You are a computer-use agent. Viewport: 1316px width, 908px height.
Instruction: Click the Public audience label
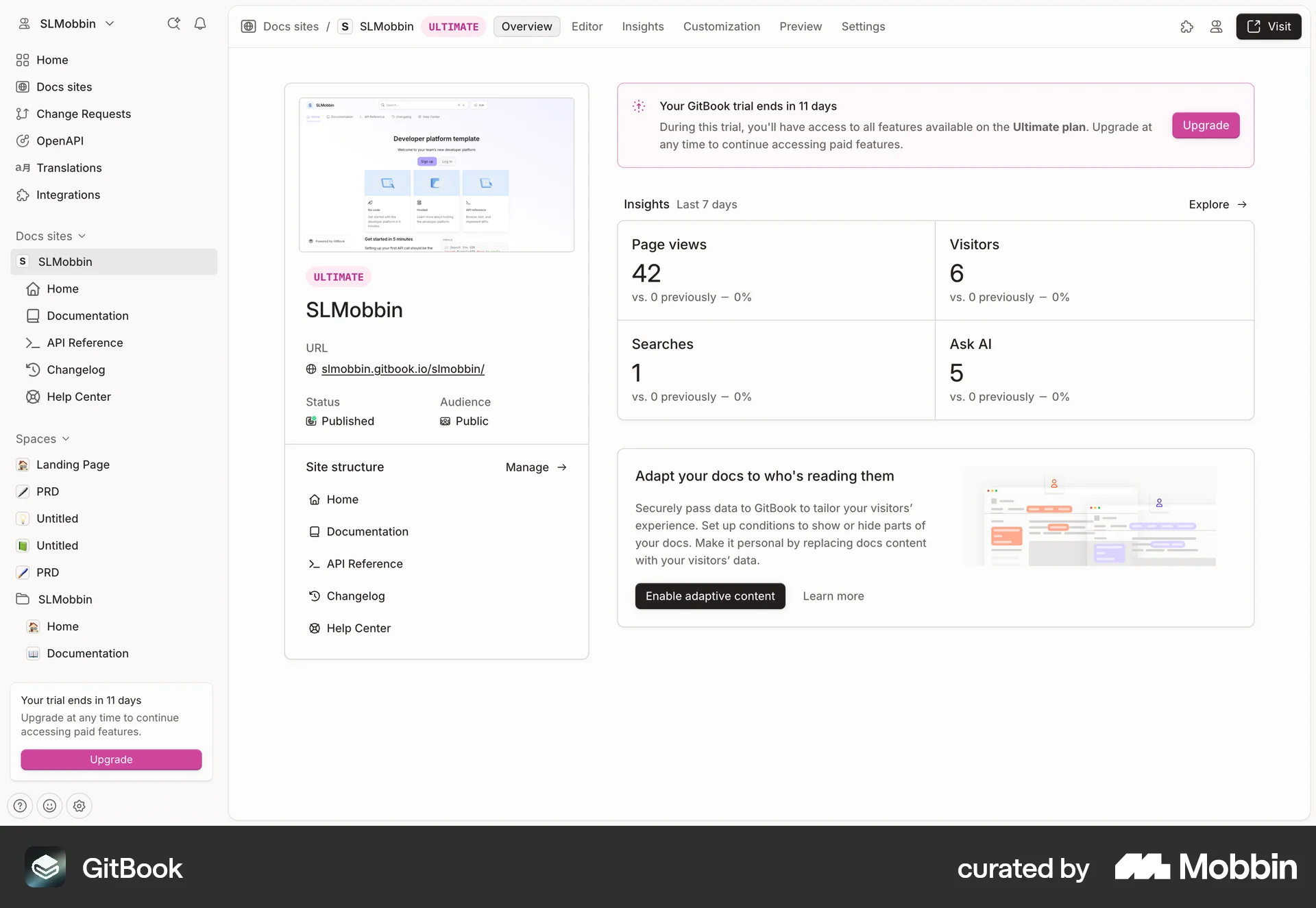(x=472, y=421)
